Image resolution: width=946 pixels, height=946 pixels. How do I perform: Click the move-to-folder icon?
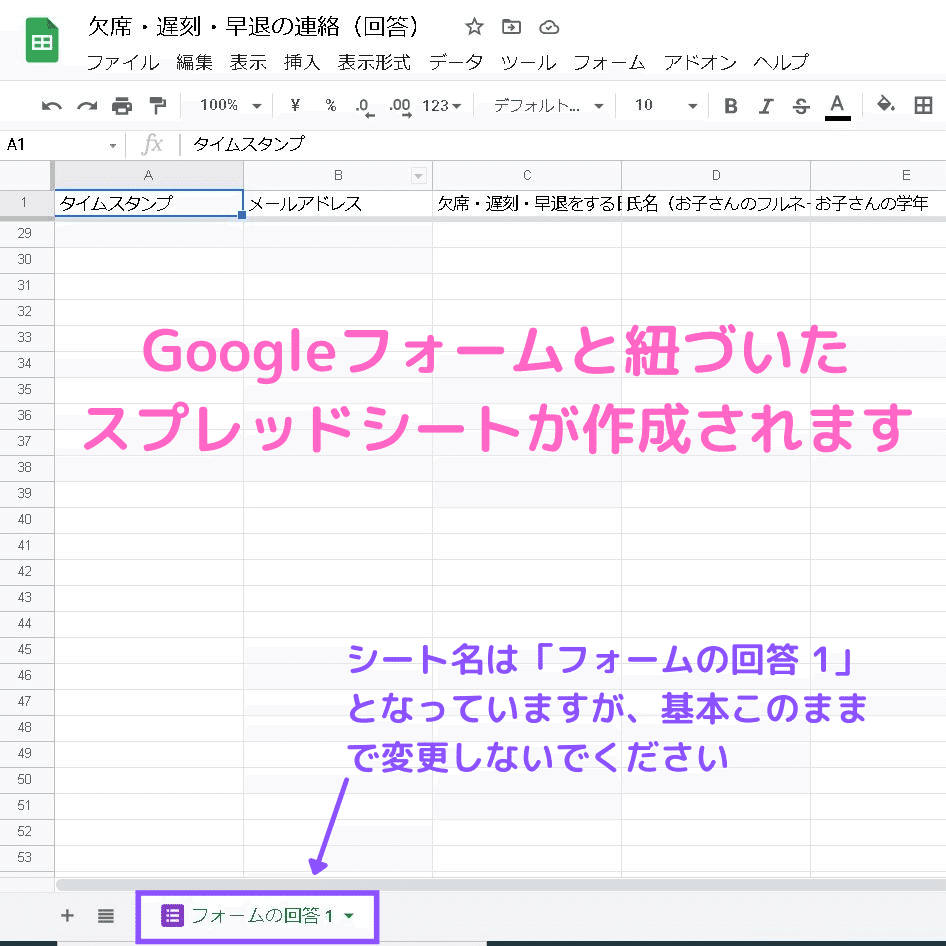(x=511, y=27)
